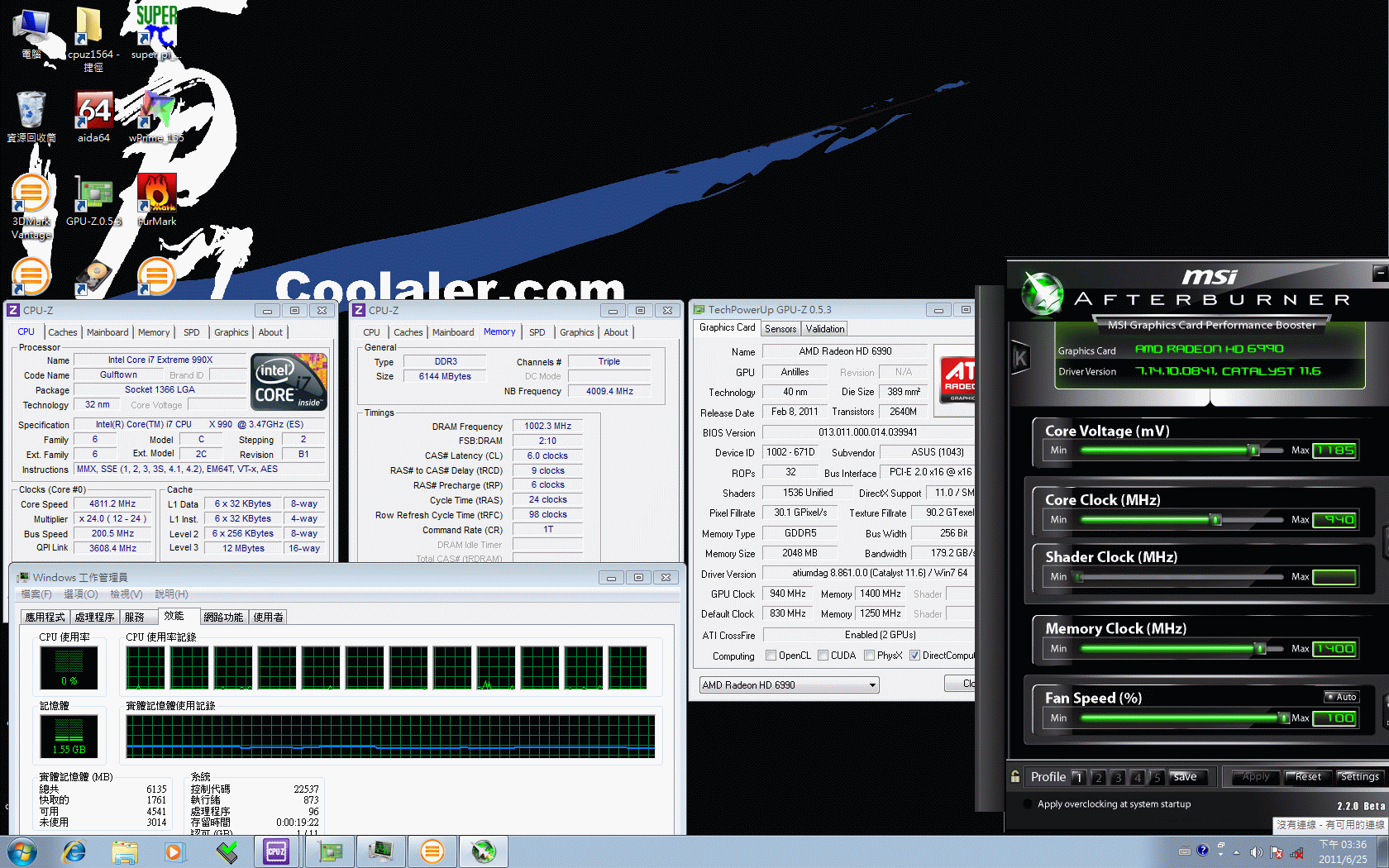Select the 網路功能 tab in Task Manager

[x=224, y=618]
